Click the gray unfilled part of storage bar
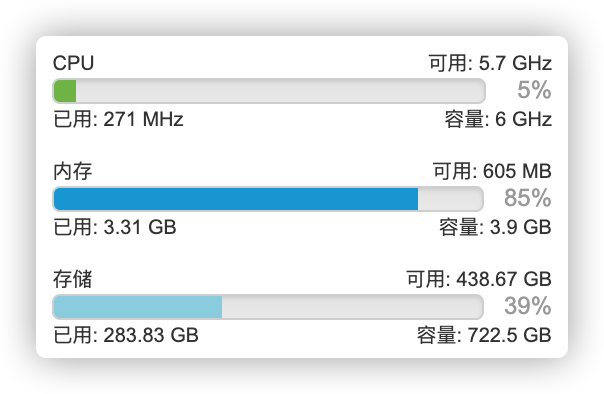Image resolution: width=604 pixels, height=394 pixels. click(352, 307)
